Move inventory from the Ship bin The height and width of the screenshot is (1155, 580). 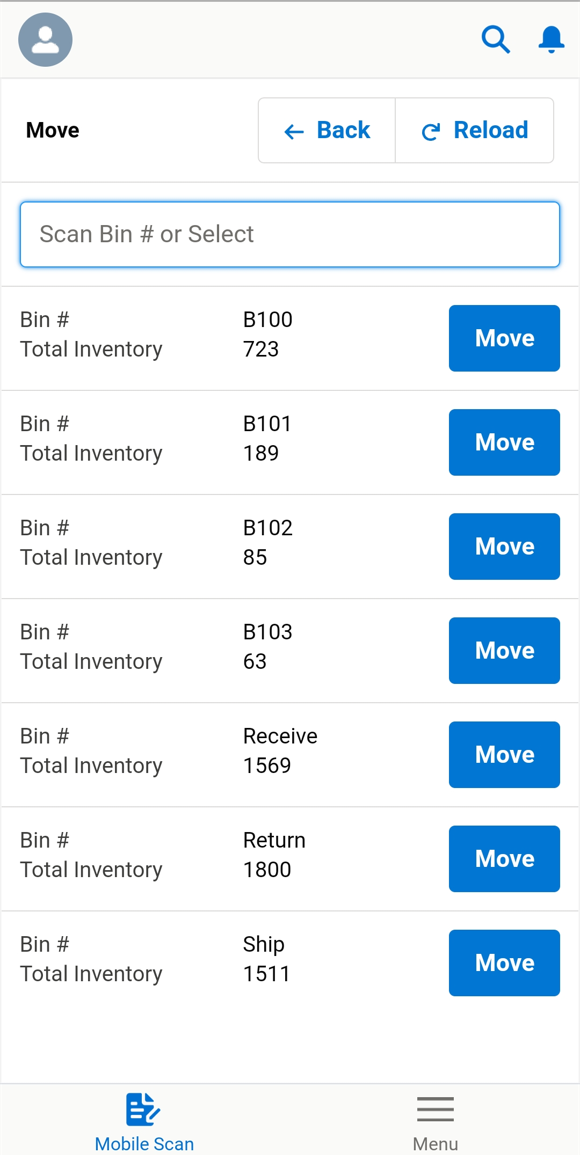tap(504, 962)
